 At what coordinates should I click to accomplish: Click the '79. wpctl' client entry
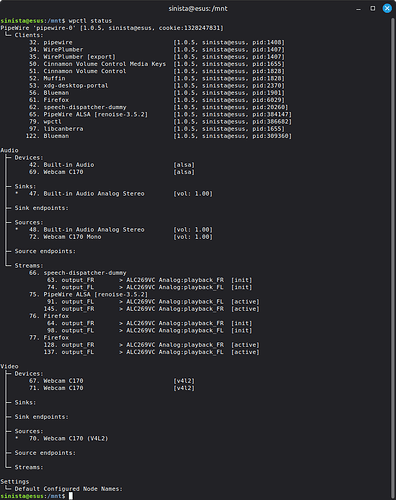(x=160, y=122)
